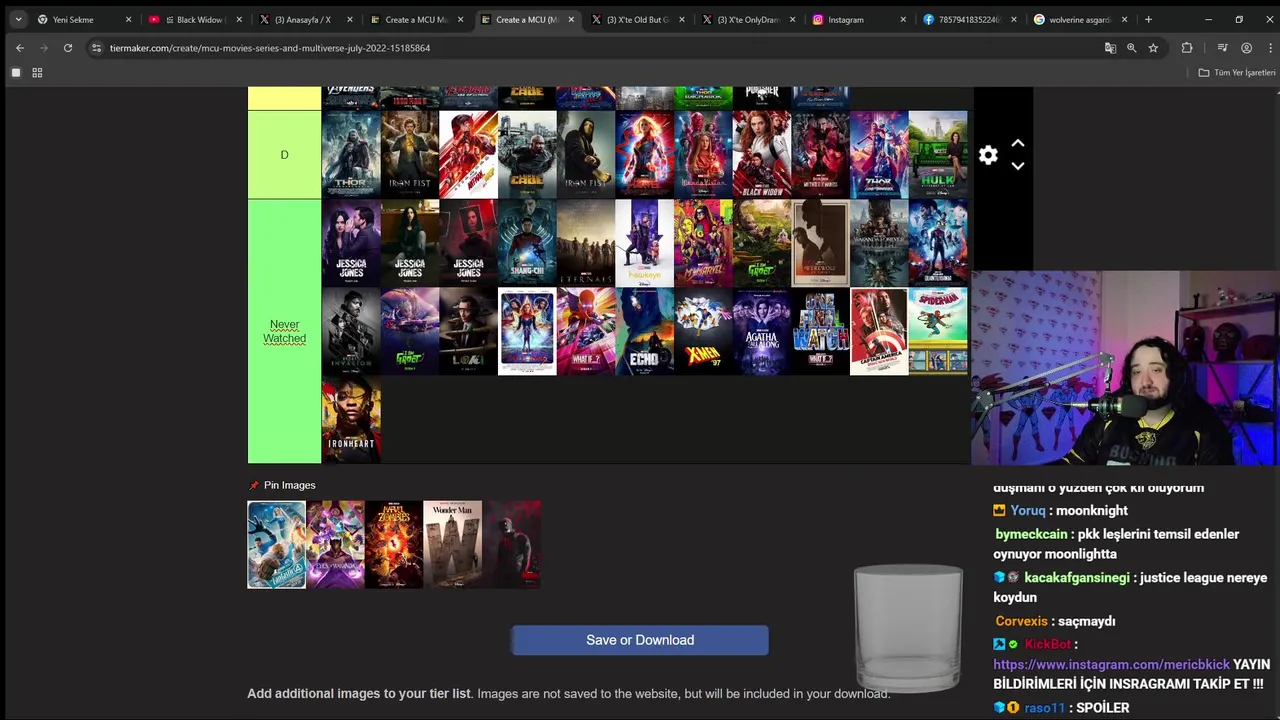Close the wolverine asgard tab
The width and height of the screenshot is (1280, 720).
(x=1124, y=19)
